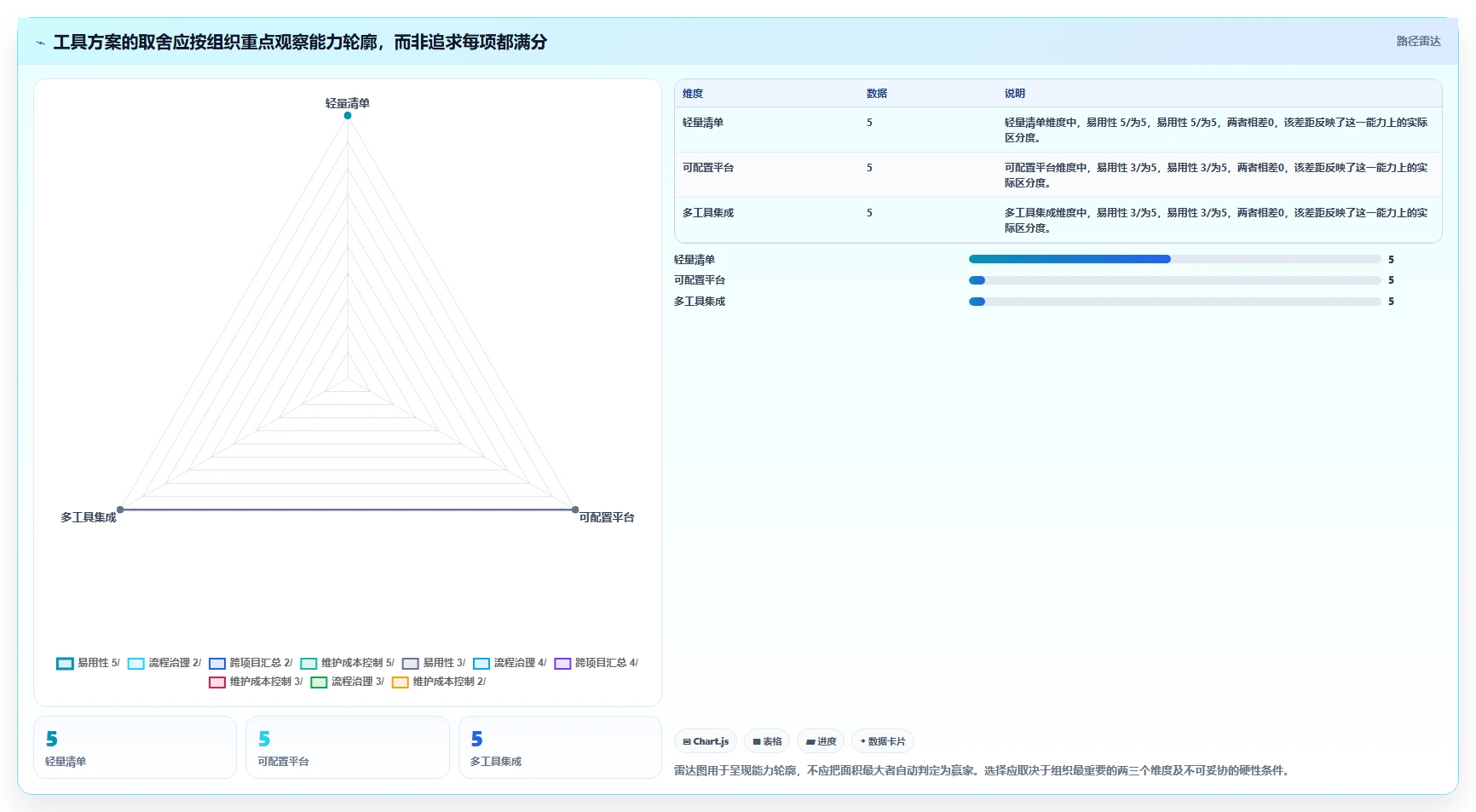Toggle the 维护成本控制 5/ legend series

tap(348, 663)
